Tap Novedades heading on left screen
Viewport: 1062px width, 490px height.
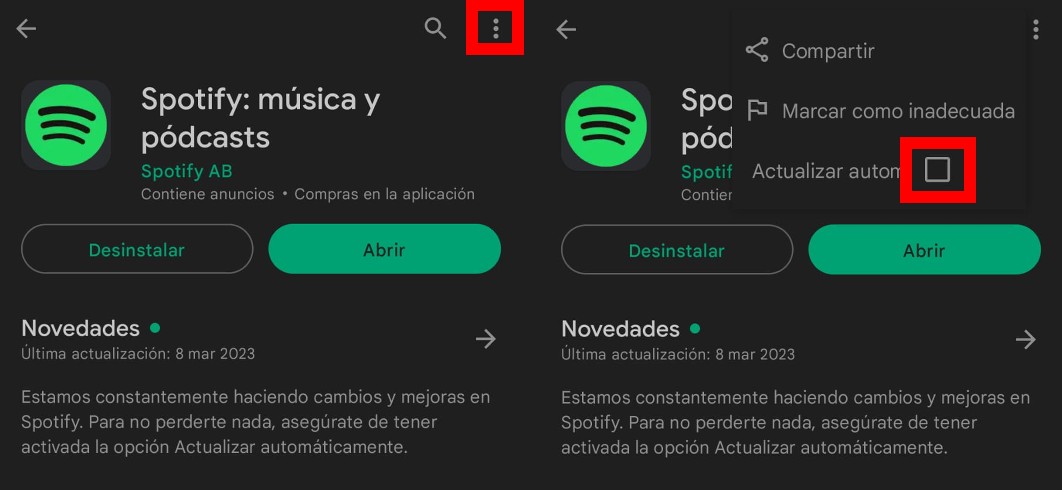tap(81, 328)
